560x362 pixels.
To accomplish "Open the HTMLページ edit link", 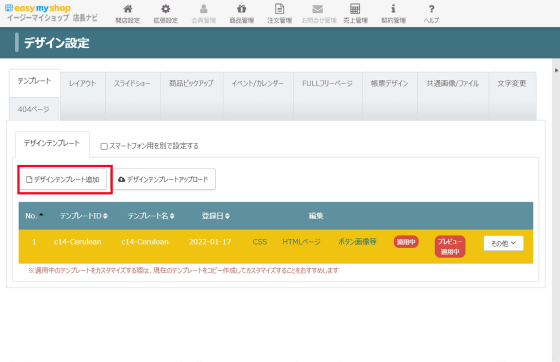I will point(301,242).
